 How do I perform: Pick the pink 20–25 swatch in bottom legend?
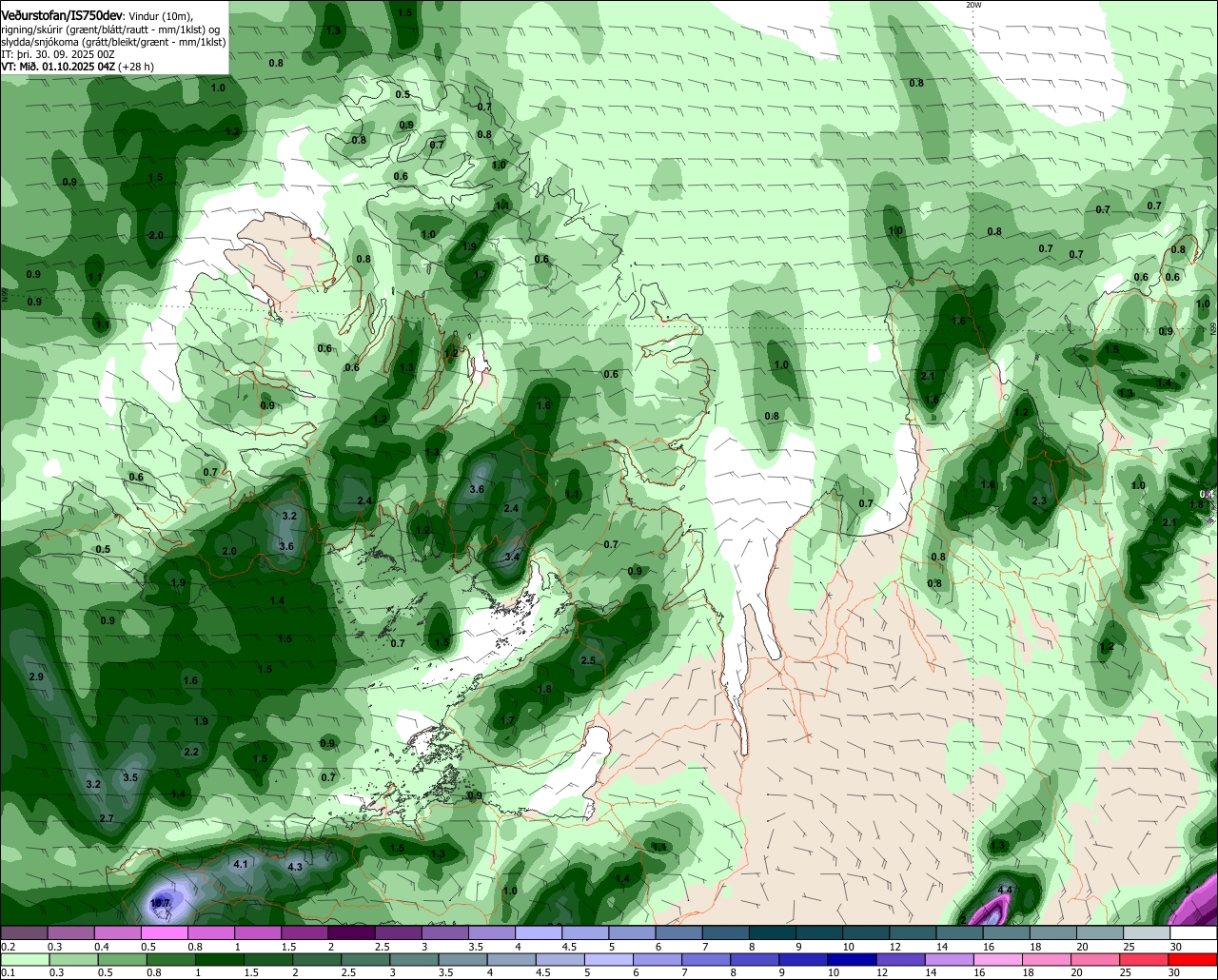click(1097, 960)
